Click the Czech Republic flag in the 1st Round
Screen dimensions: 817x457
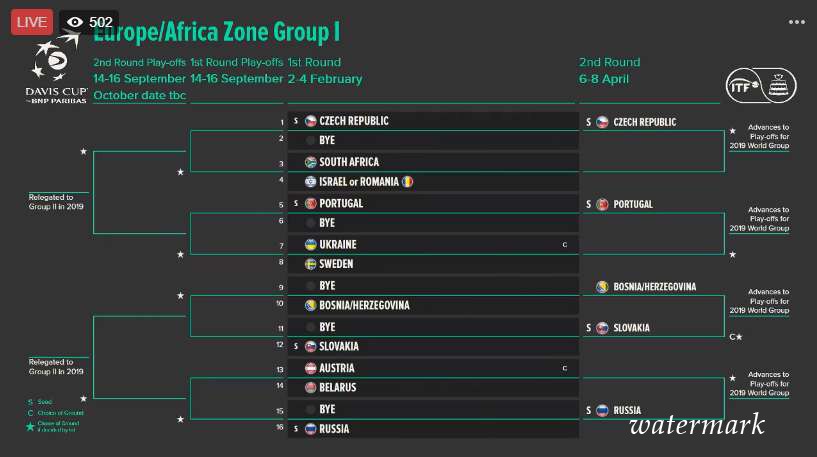pyautogui.click(x=311, y=121)
